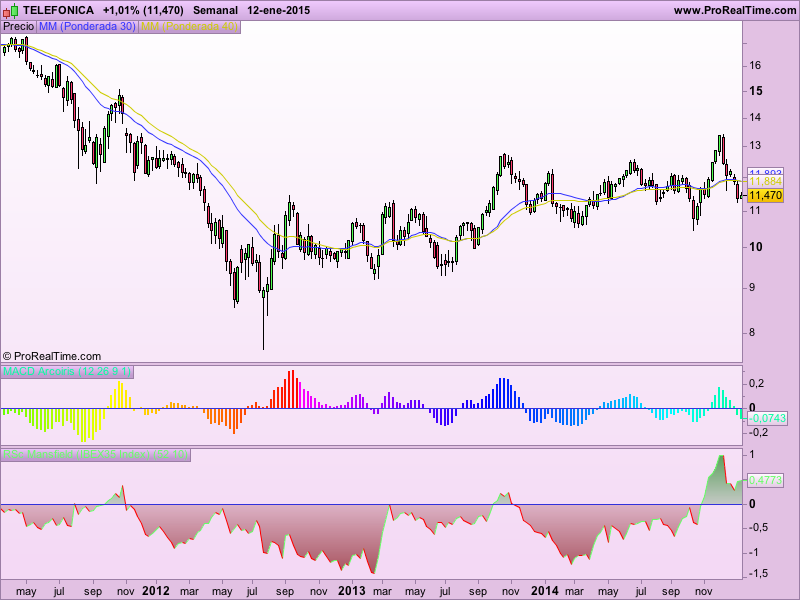Click the -0,0743 MACD value tag
The height and width of the screenshot is (600, 800).
[768, 418]
